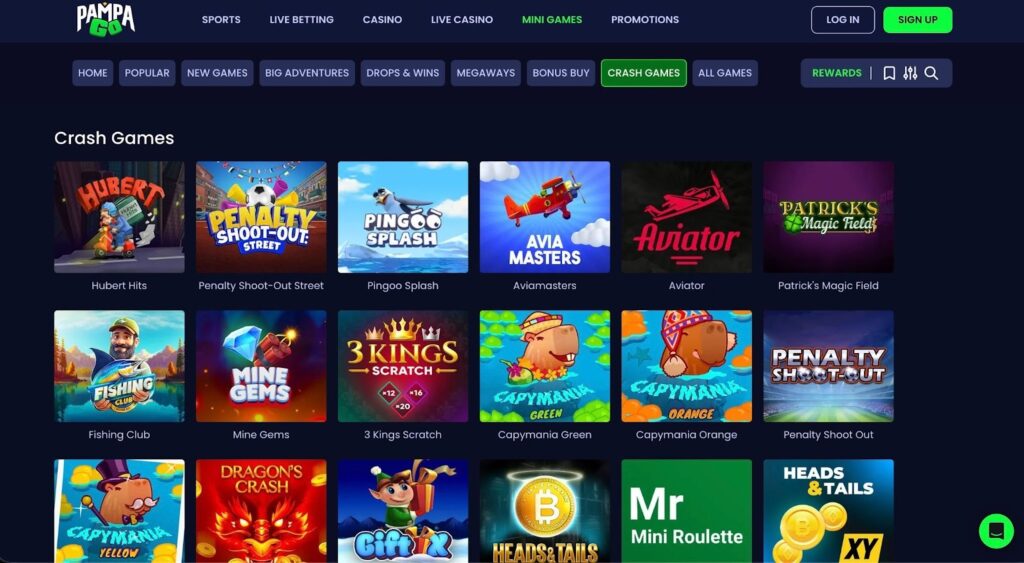Screen dimensions: 1024x563
Task: Launch the Aviator game thumbnail
Action: pyautogui.click(x=686, y=217)
